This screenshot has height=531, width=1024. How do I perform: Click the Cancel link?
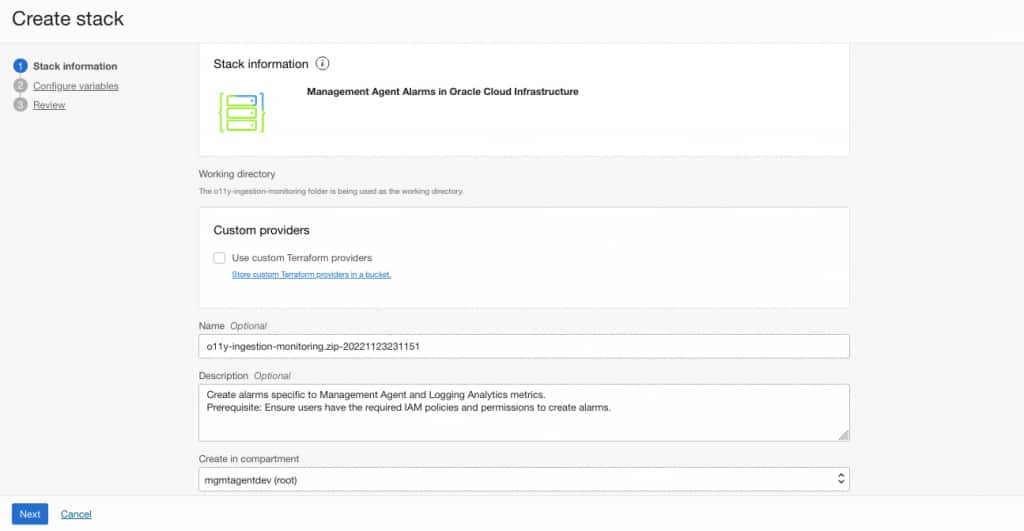(76, 514)
